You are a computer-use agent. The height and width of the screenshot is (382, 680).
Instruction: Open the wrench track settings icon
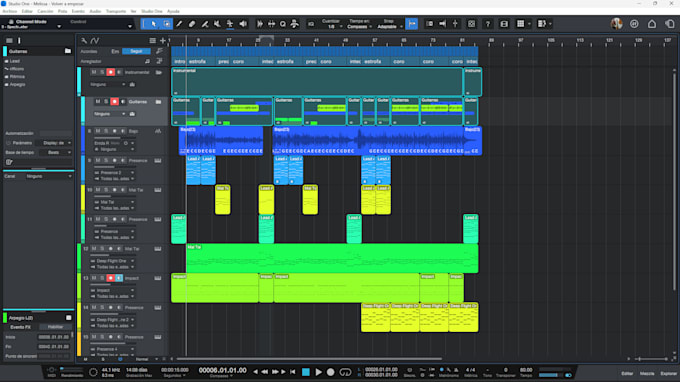(84, 40)
